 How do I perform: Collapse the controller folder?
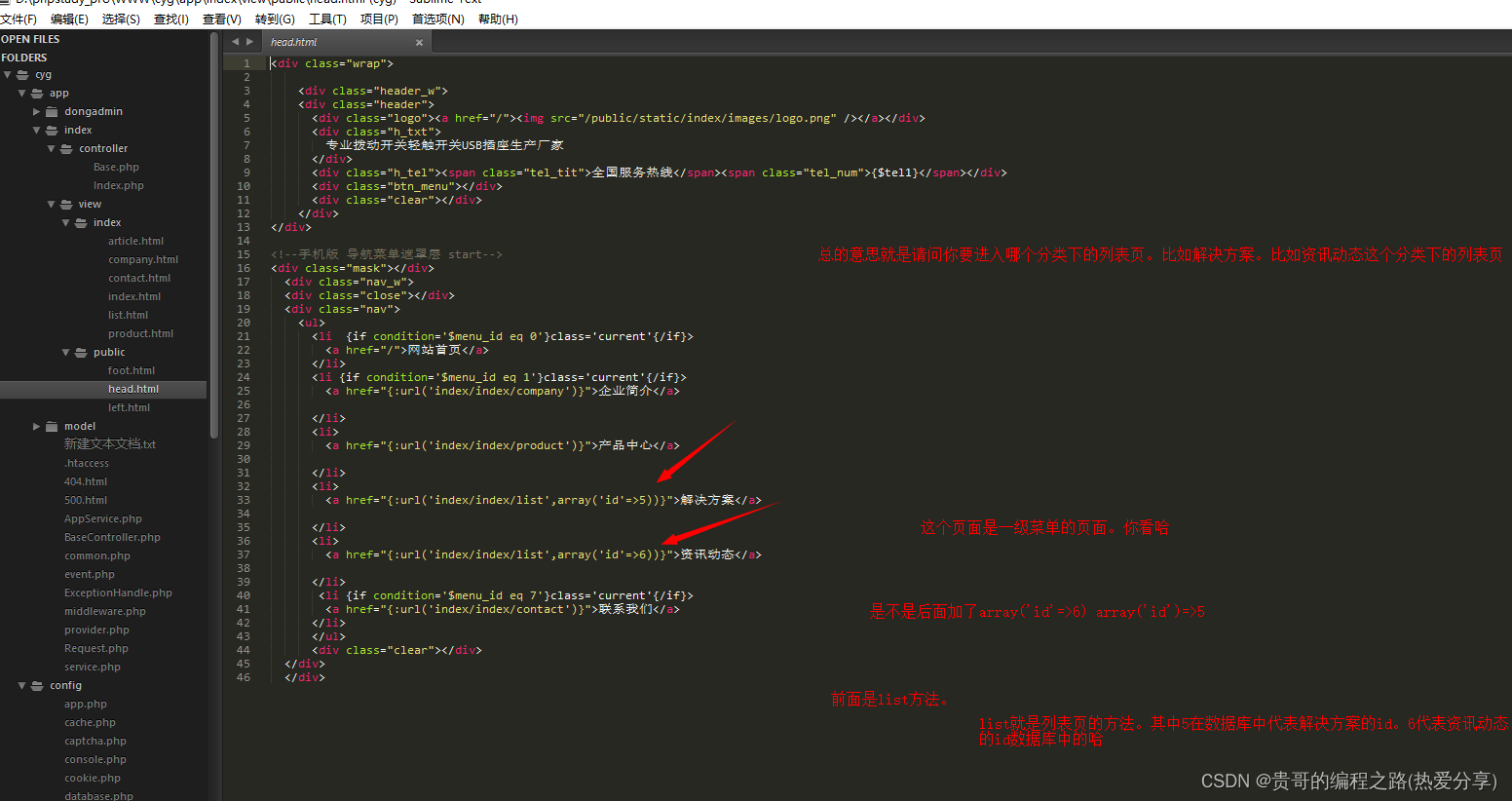tap(52, 149)
